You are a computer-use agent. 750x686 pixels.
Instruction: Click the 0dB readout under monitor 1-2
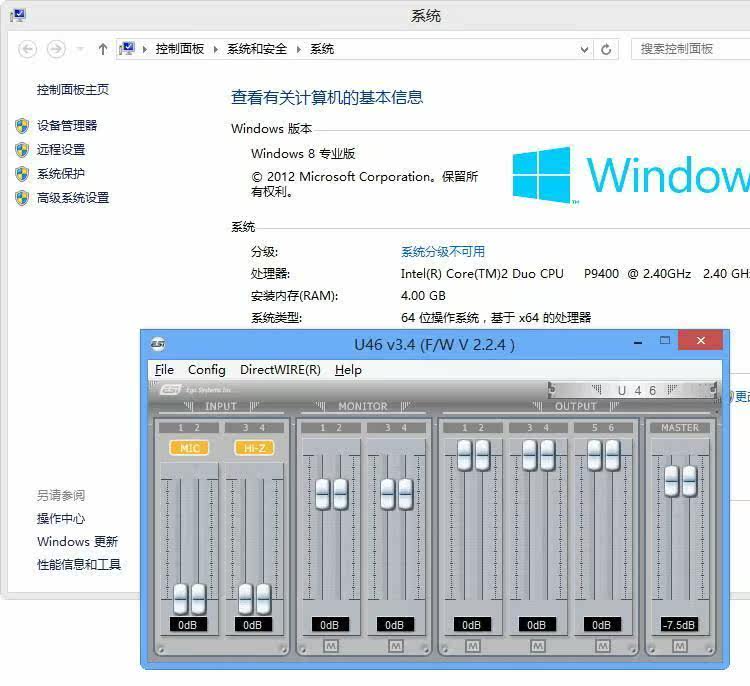coord(330,625)
